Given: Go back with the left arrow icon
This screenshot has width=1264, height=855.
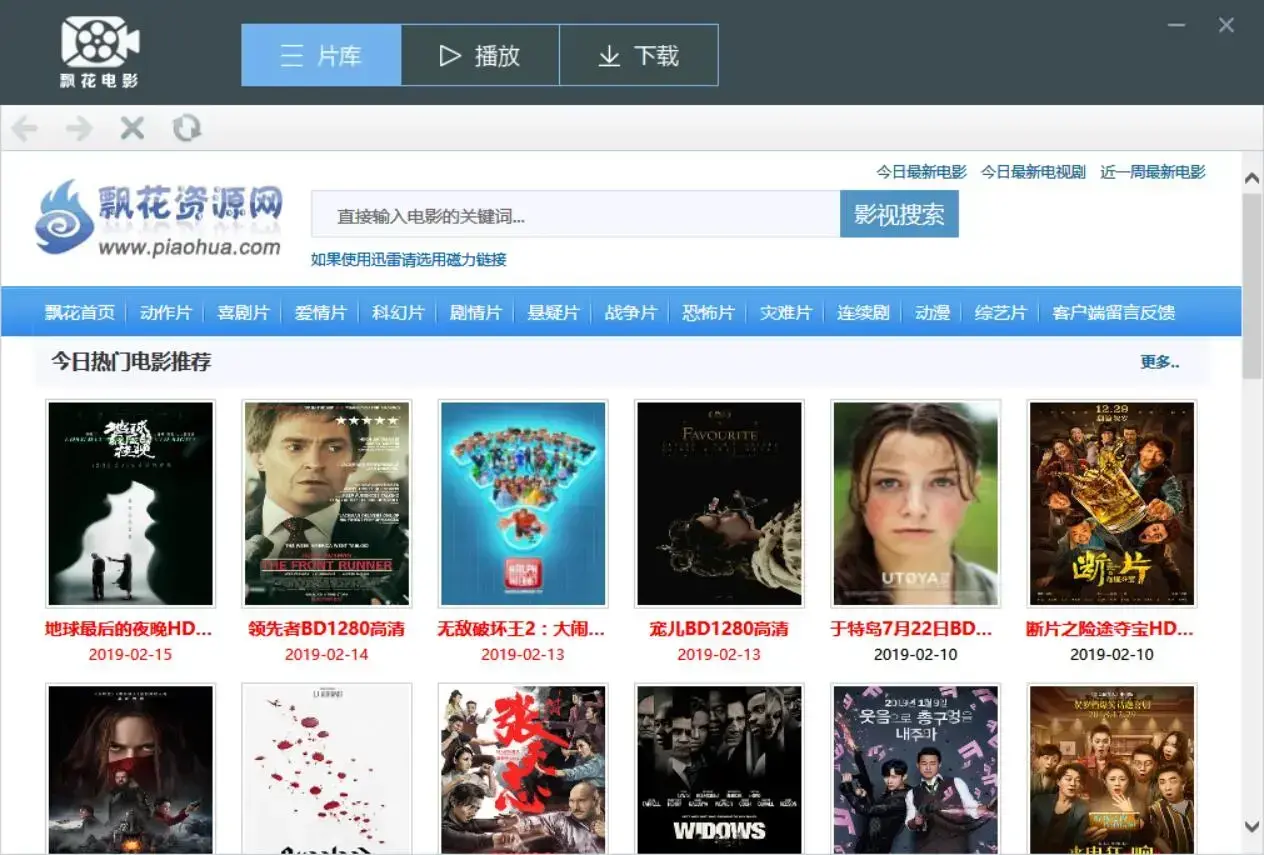Looking at the screenshot, I should 25,128.
